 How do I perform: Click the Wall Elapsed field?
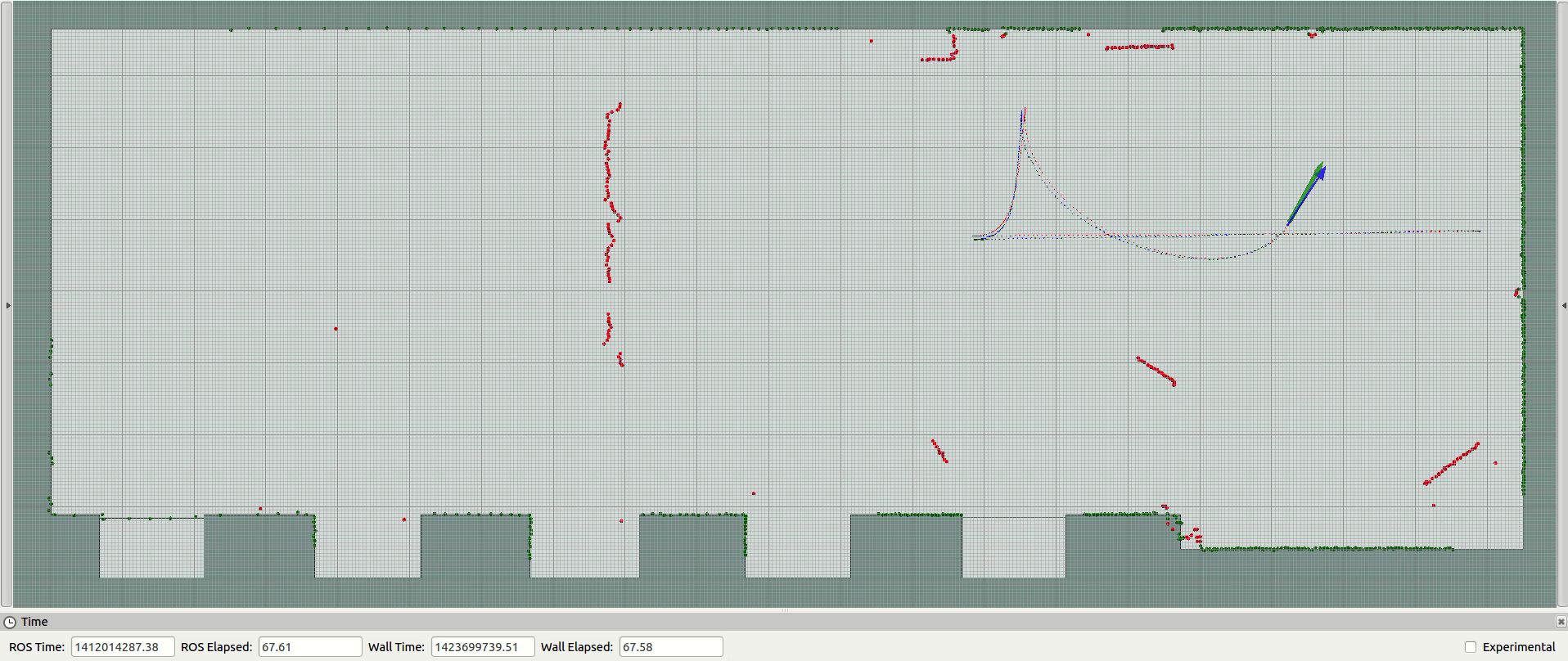point(671,647)
